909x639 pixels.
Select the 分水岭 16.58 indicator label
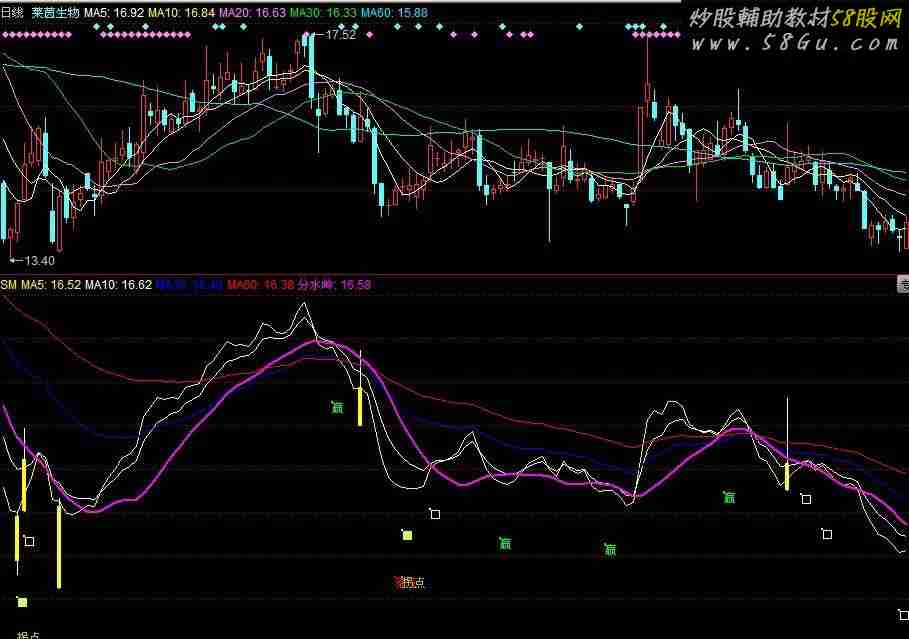pos(340,285)
